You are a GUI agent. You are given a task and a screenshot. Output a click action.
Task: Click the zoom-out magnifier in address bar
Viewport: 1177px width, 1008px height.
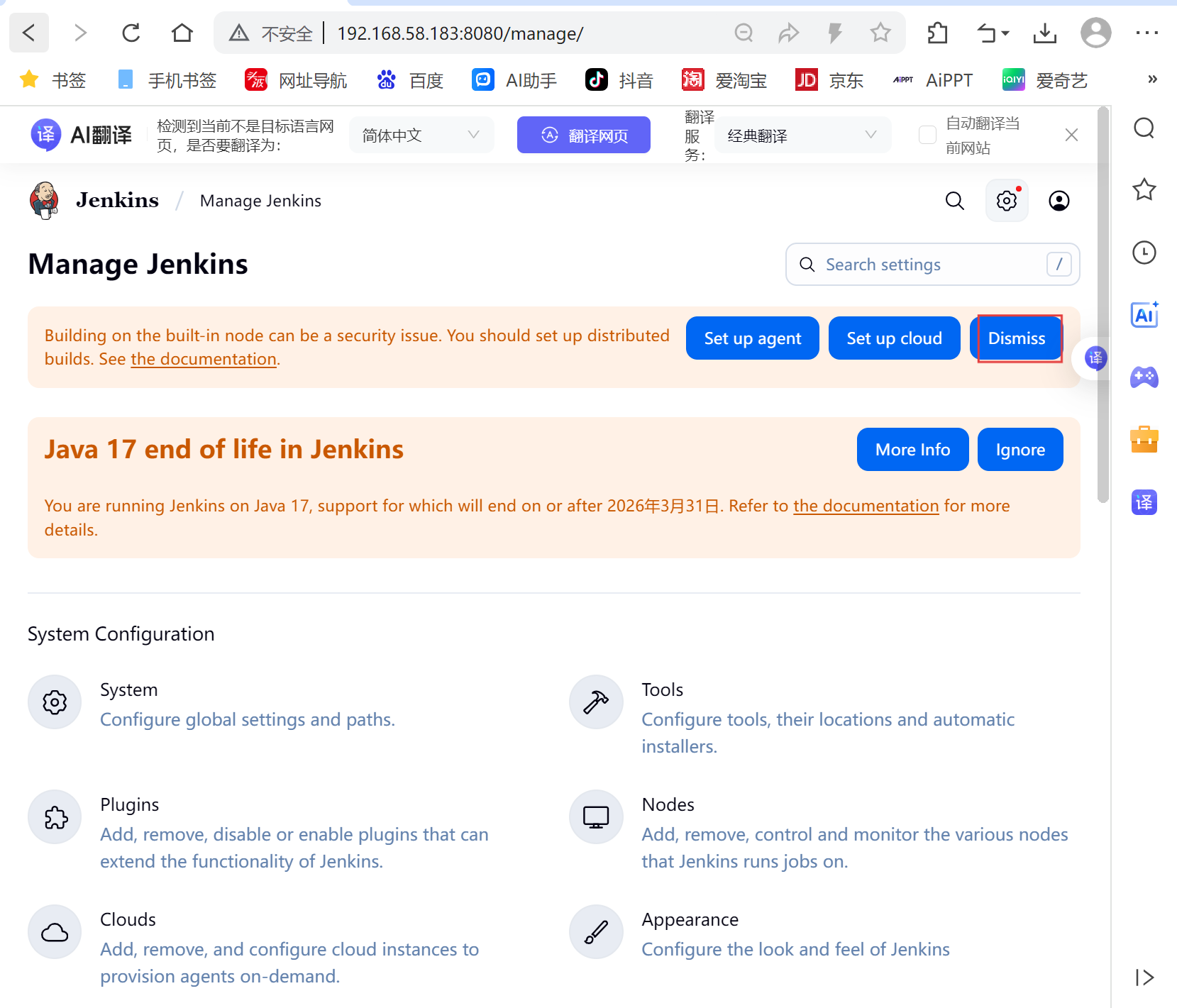744,33
